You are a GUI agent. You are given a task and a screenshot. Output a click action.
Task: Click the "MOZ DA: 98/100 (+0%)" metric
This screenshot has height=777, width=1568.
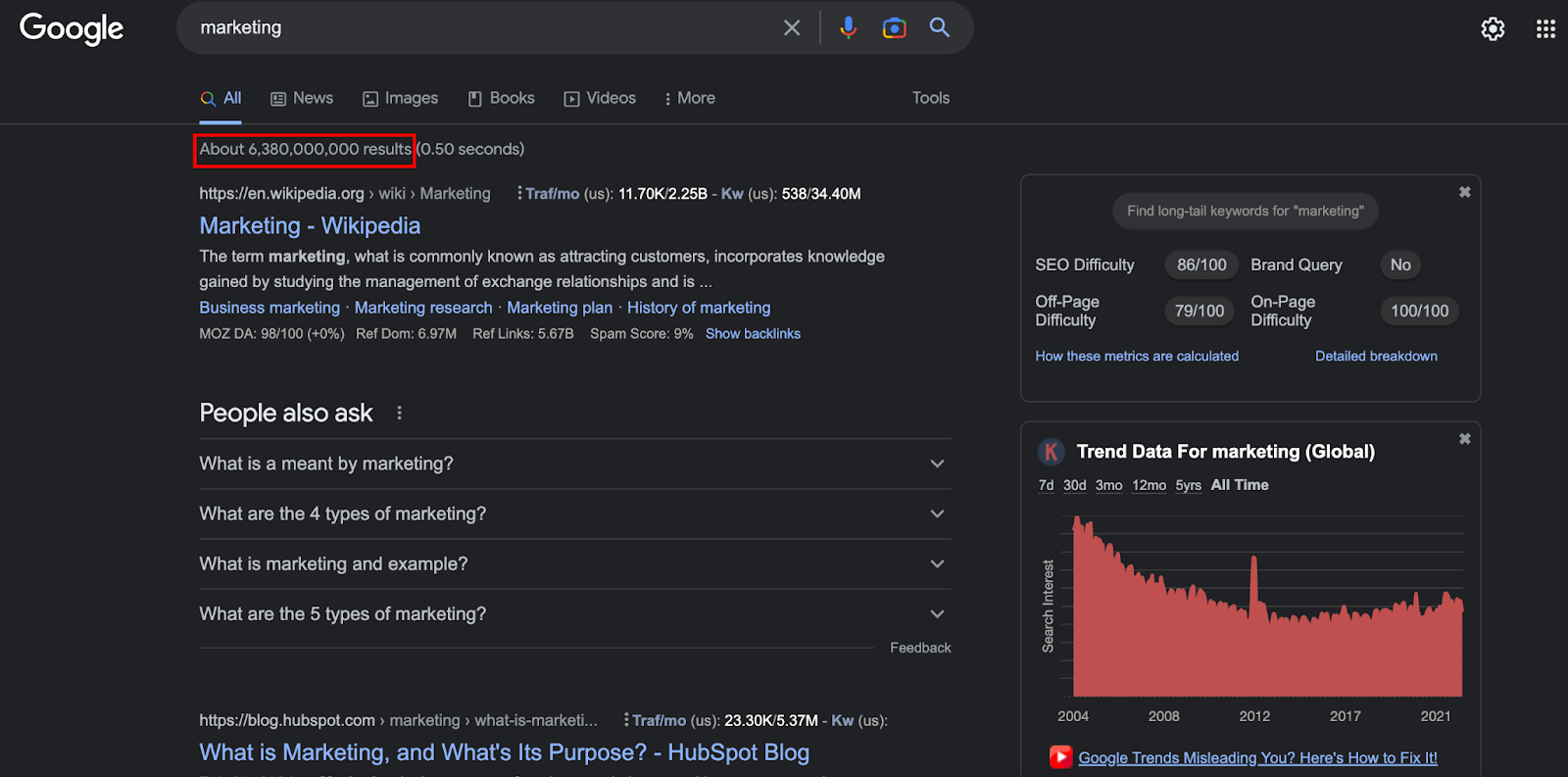tap(271, 334)
